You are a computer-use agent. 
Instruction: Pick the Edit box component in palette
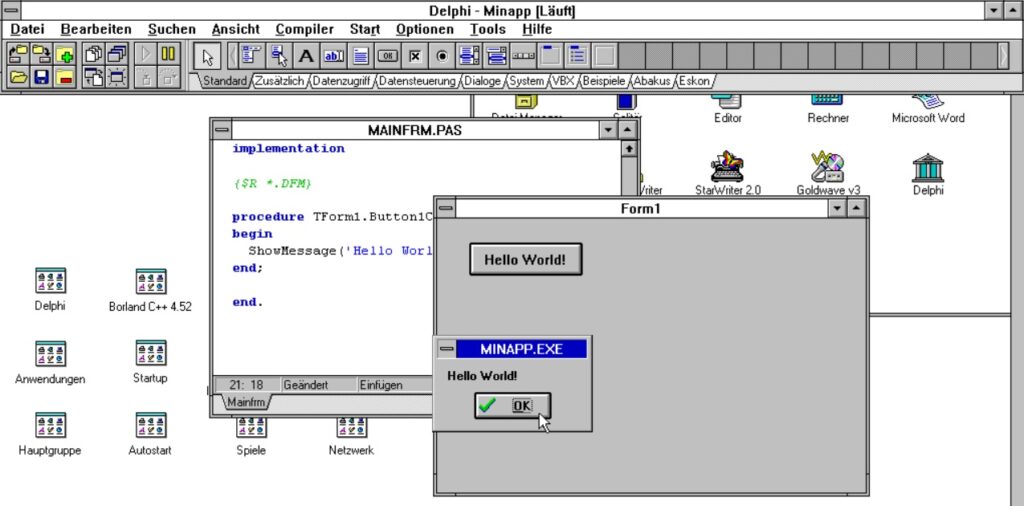click(333, 55)
